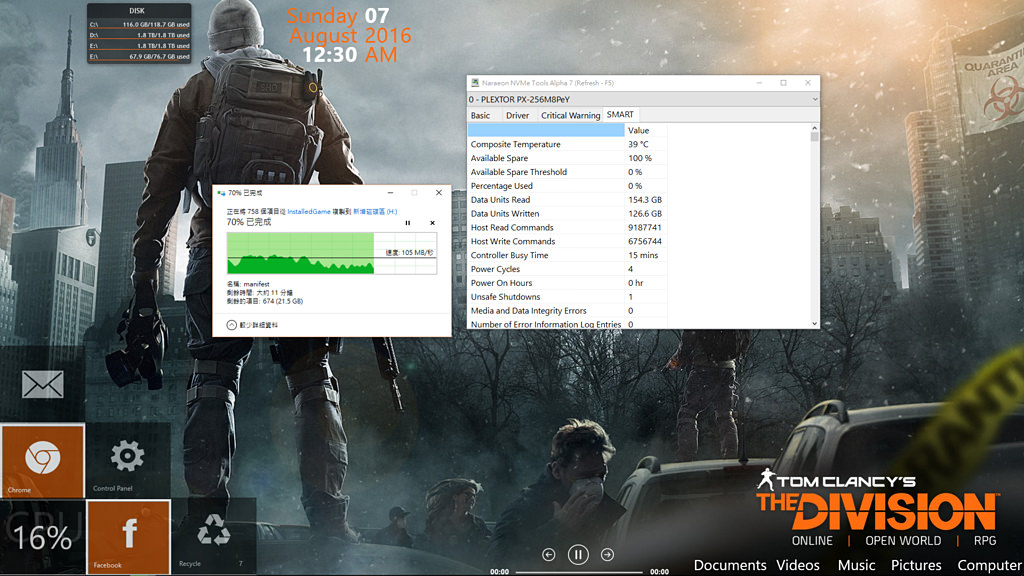Open the Pictures shortcut
1024x576 pixels.
click(x=916, y=565)
